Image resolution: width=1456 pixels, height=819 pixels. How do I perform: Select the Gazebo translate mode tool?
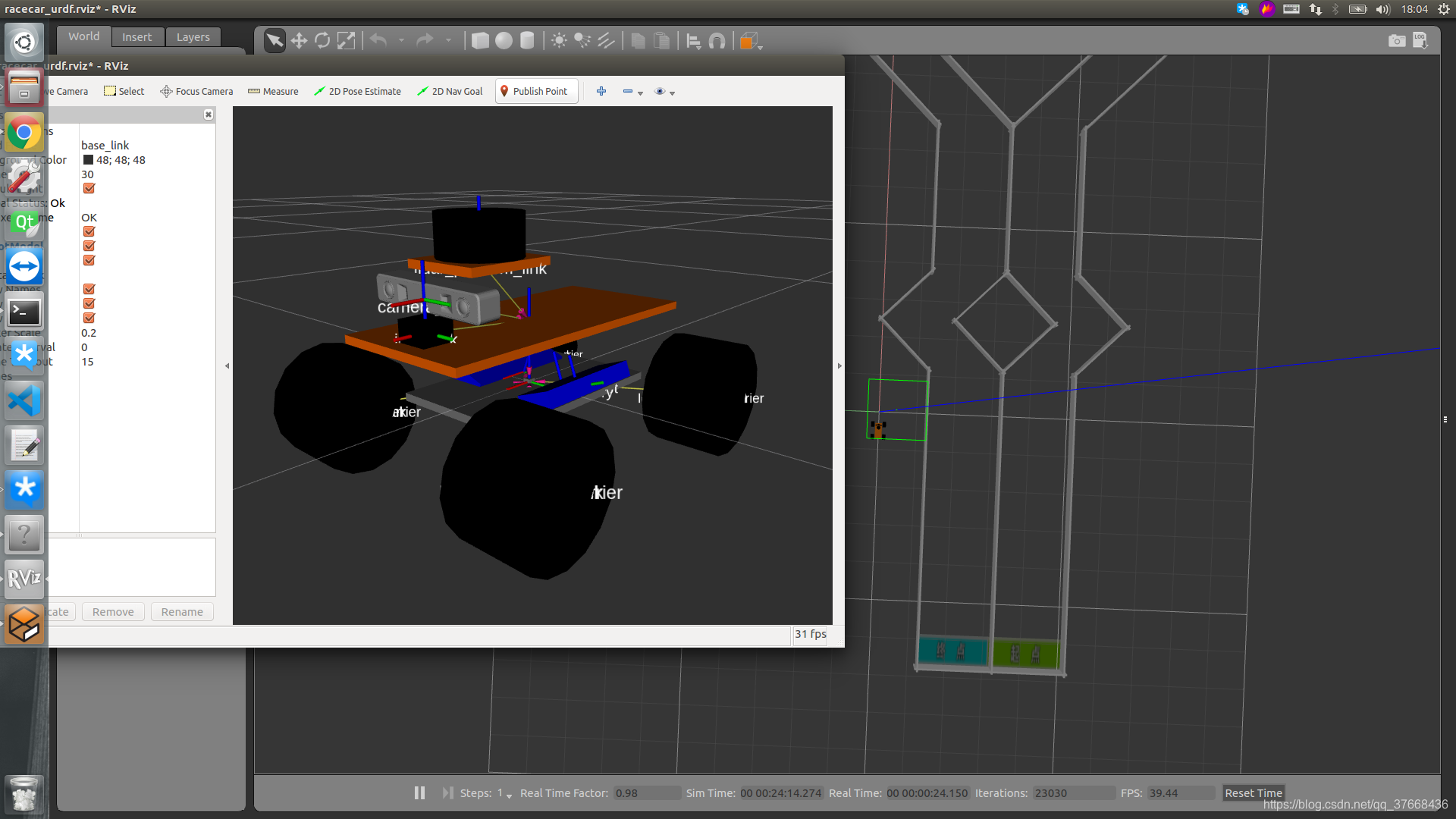tap(299, 41)
